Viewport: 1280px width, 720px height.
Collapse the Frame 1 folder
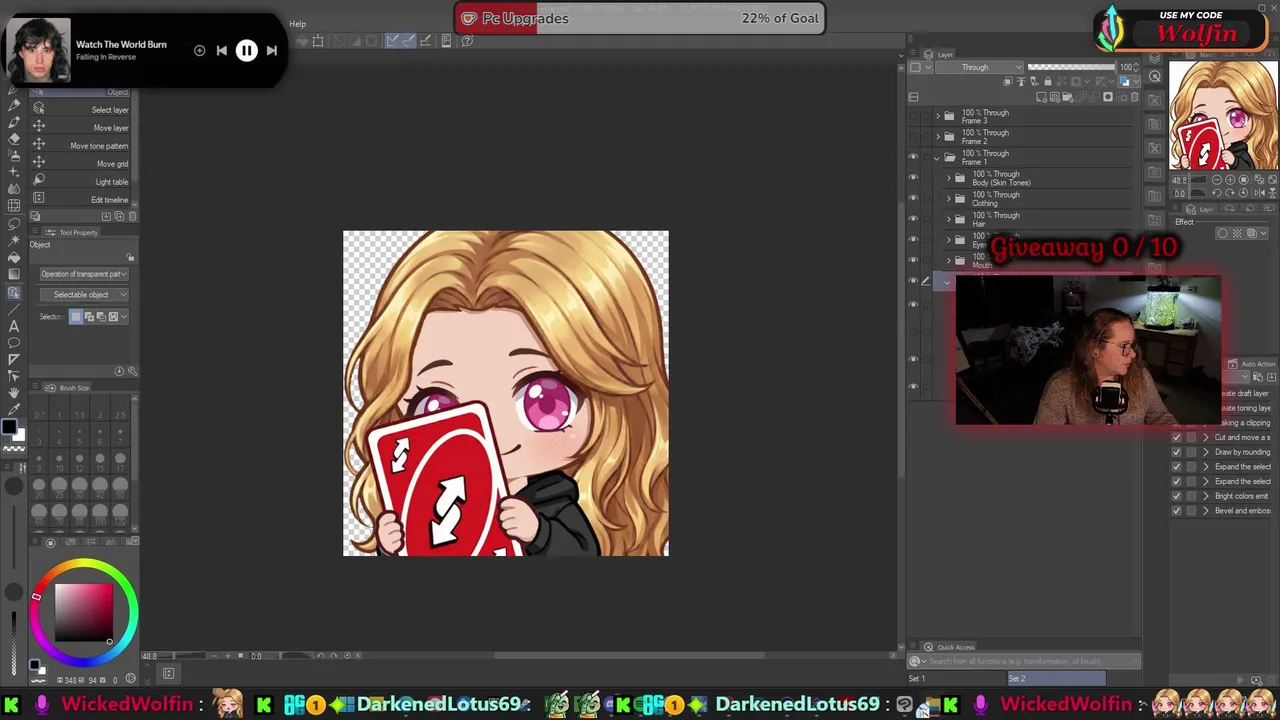pos(937,158)
